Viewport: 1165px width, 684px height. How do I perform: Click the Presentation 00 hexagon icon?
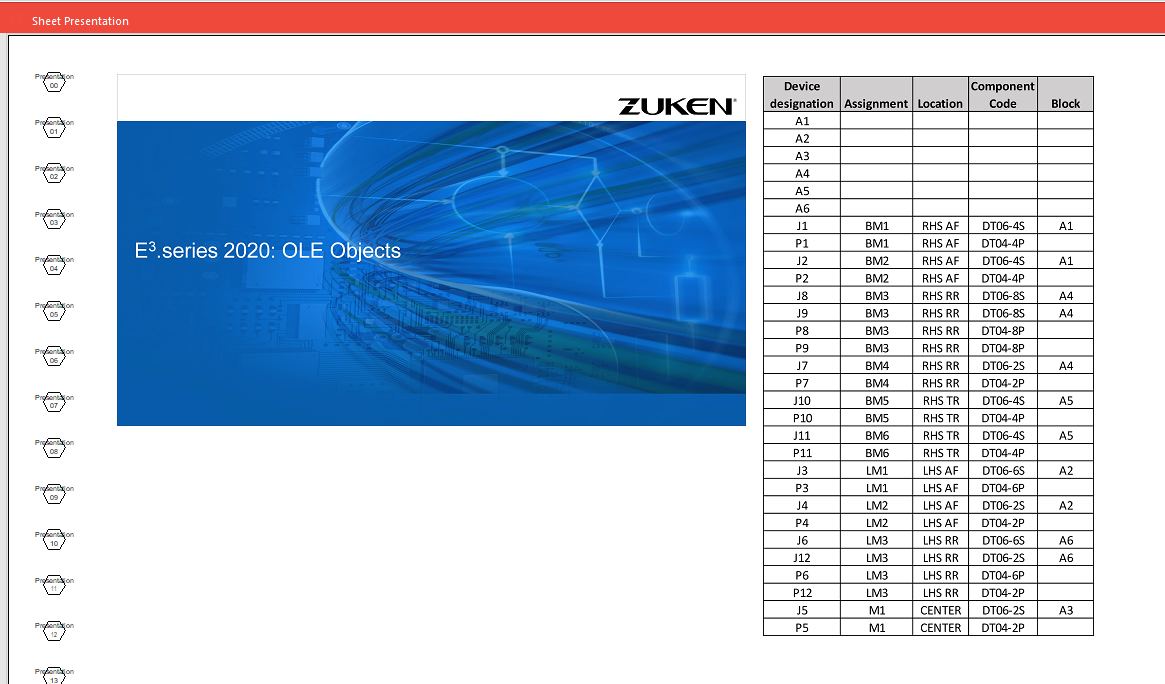[x=54, y=81]
